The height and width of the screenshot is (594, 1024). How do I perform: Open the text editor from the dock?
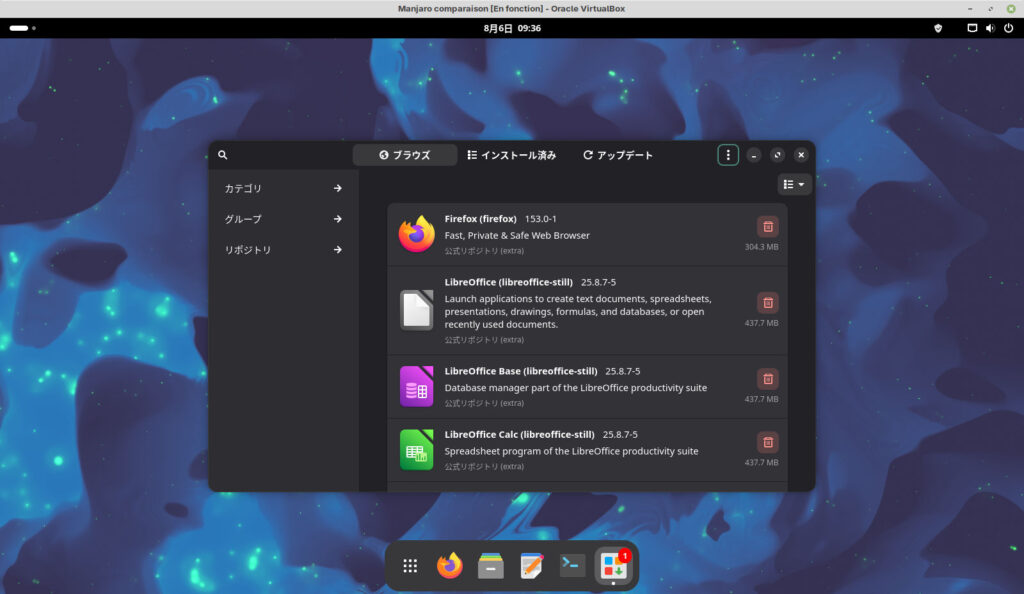pos(531,566)
